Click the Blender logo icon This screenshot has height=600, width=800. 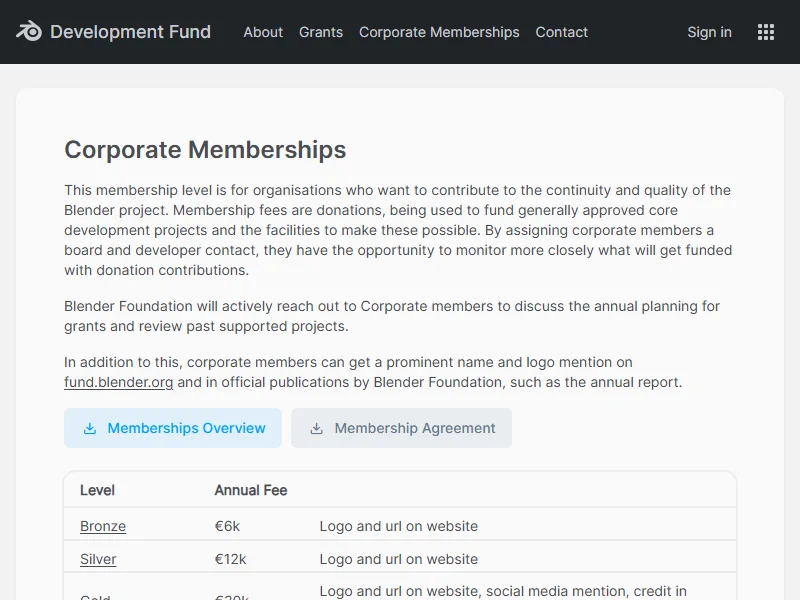click(29, 32)
